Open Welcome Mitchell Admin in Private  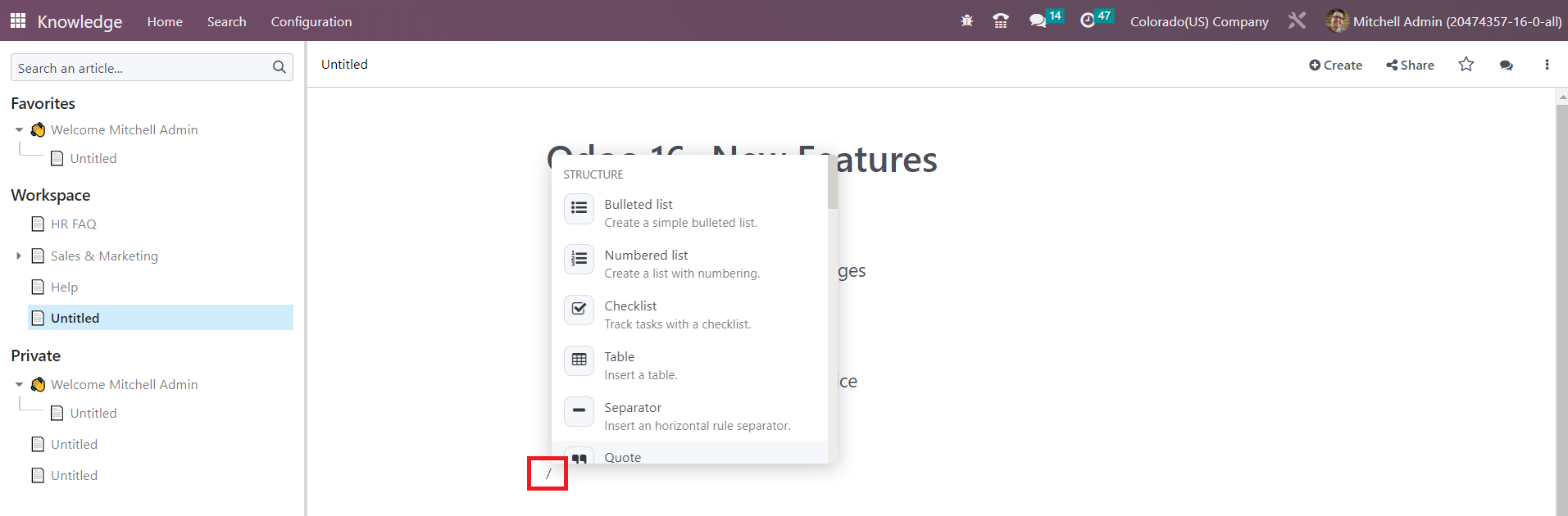click(x=124, y=384)
